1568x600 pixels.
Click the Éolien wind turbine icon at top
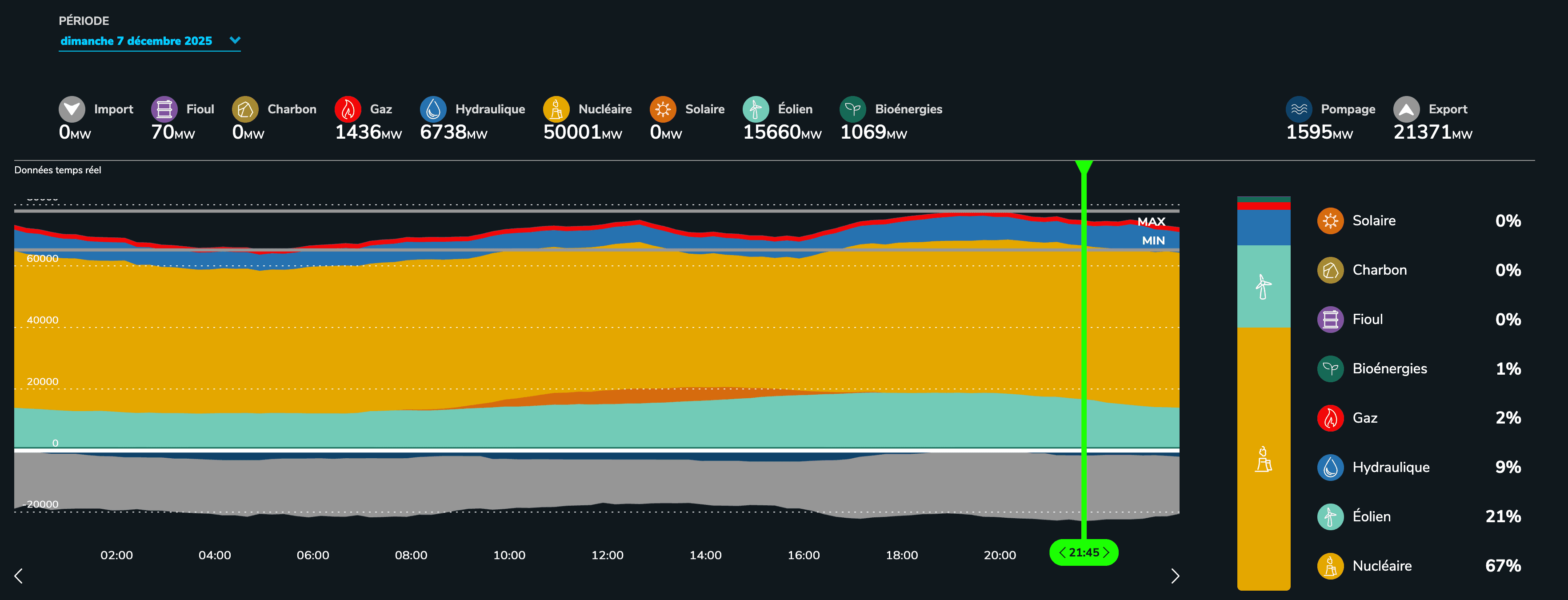[756, 109]
